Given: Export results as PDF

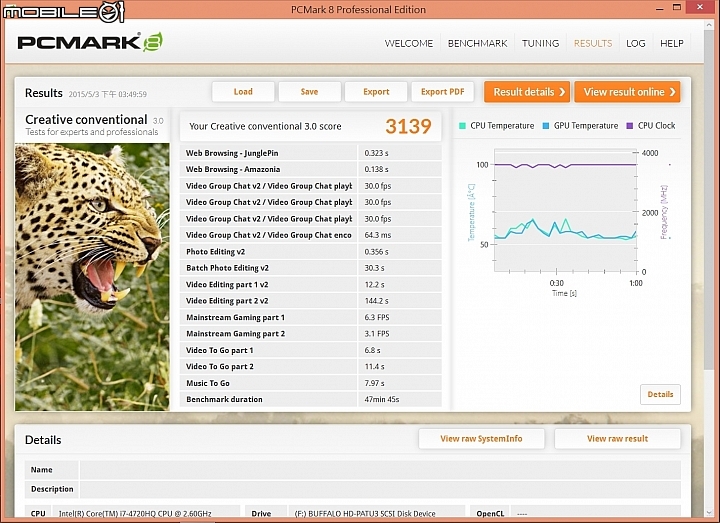Looking at the screenshot, I should (x=443, y=92).
